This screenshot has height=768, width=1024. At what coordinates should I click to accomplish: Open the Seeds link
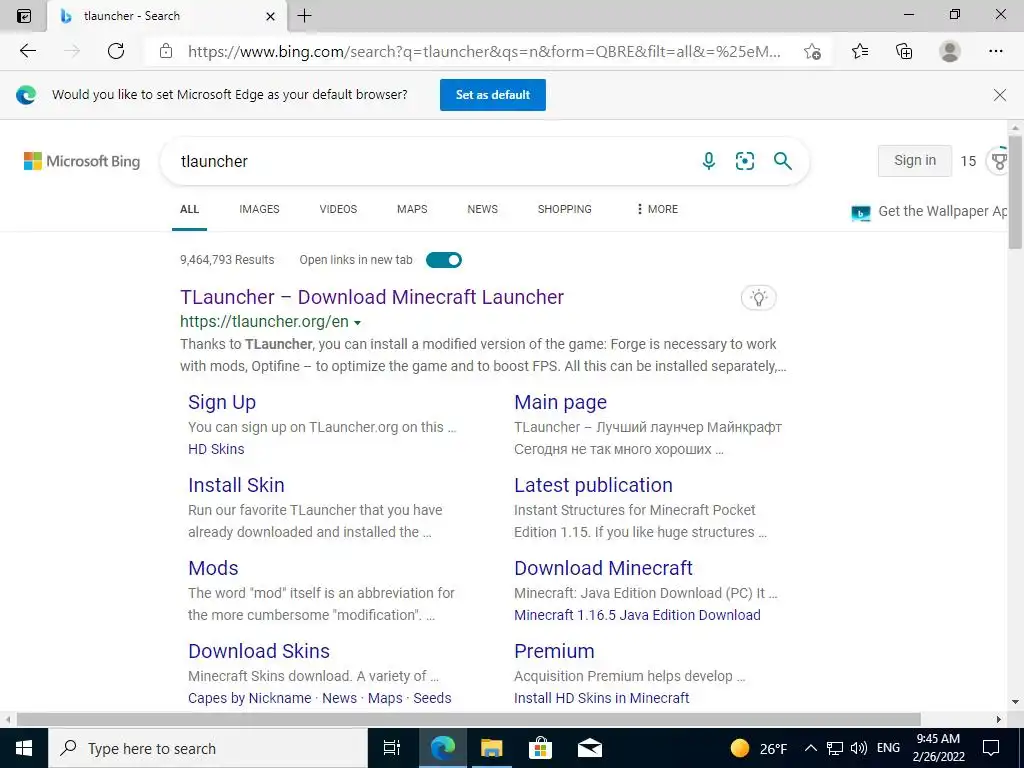(432, 698)
